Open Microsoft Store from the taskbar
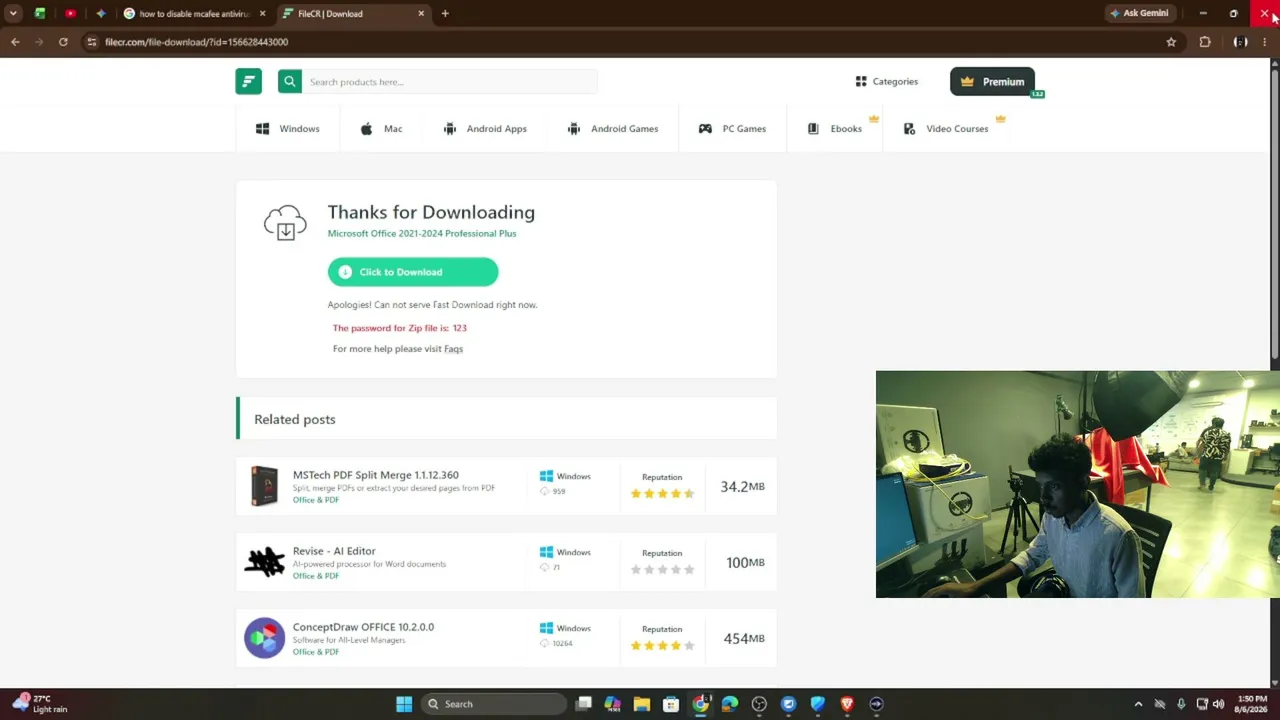Screen dimensions: 1280x720 [671, 704]
